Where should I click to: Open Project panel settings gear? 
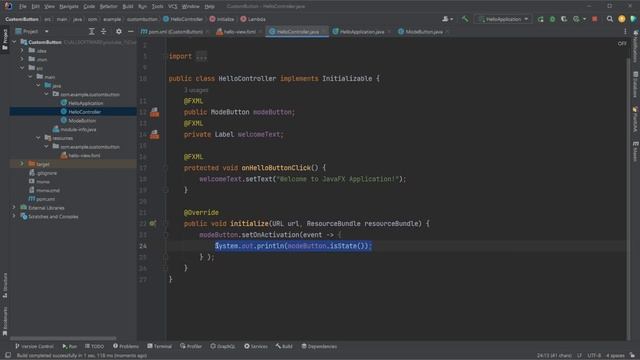coord(119,31)
